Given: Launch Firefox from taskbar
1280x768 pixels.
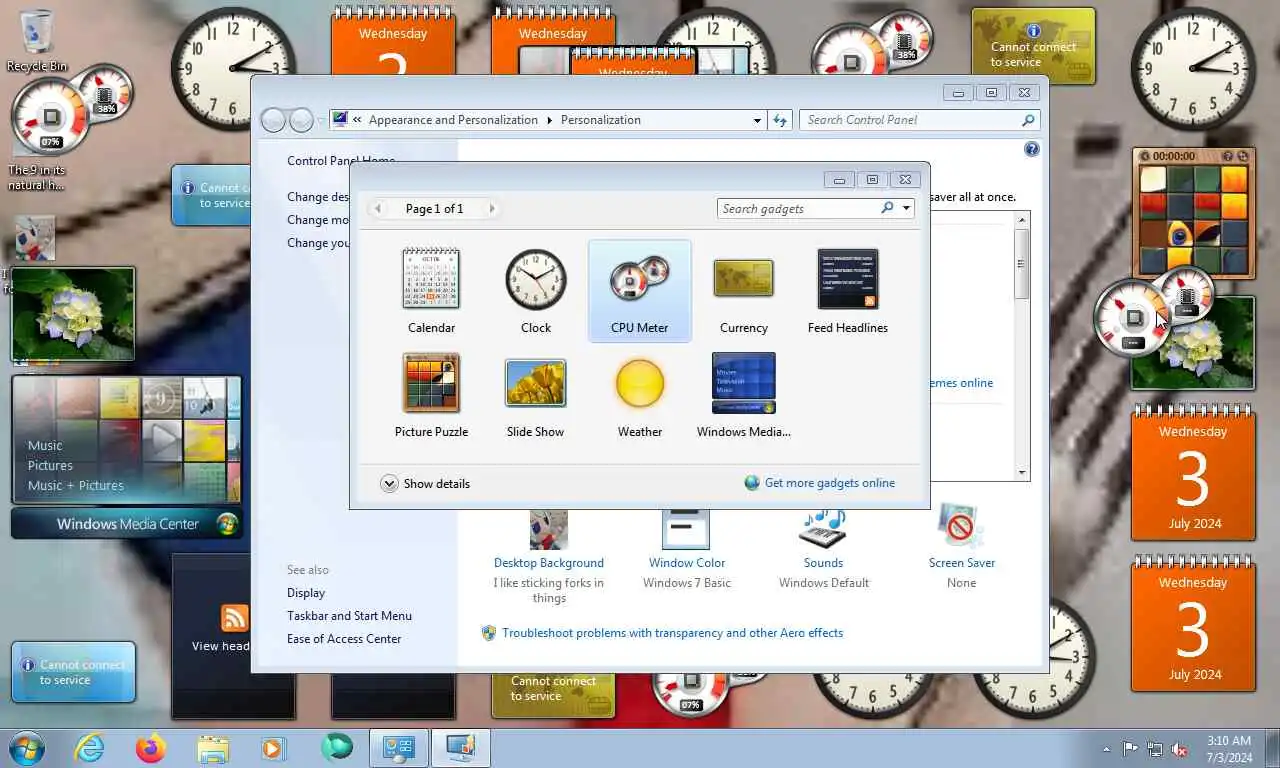Looking at the screenshot, I should (x=151, y=748).
